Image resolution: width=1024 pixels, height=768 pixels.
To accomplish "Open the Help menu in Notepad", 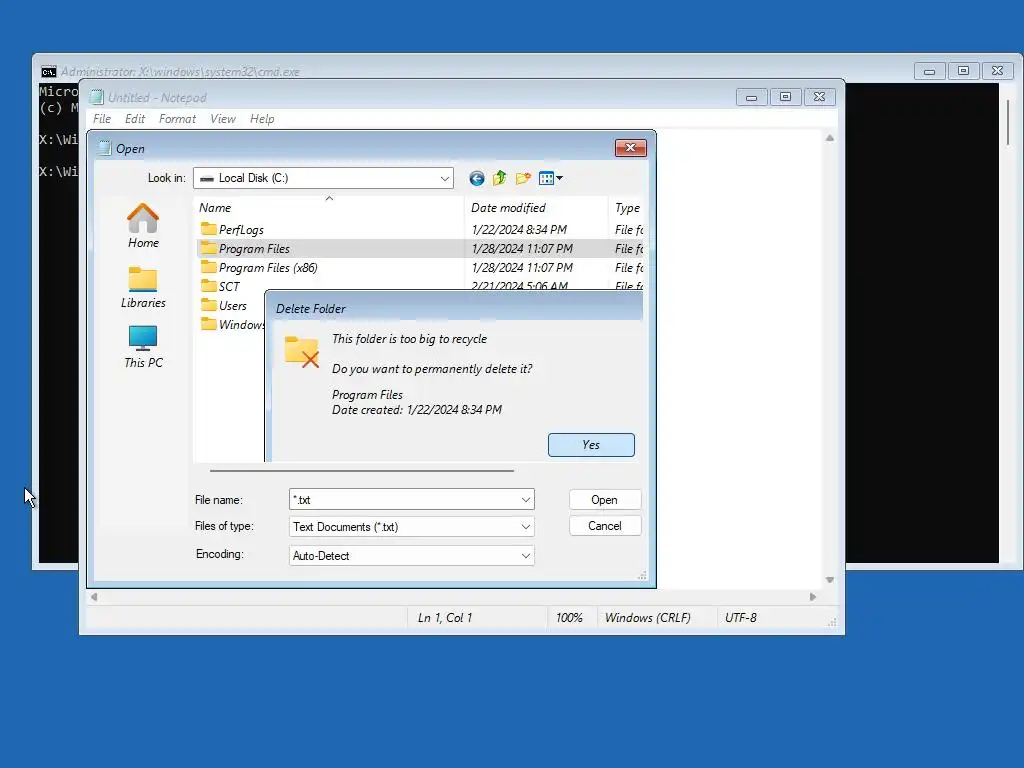I will pyautogui.click(x=262, y=119).
